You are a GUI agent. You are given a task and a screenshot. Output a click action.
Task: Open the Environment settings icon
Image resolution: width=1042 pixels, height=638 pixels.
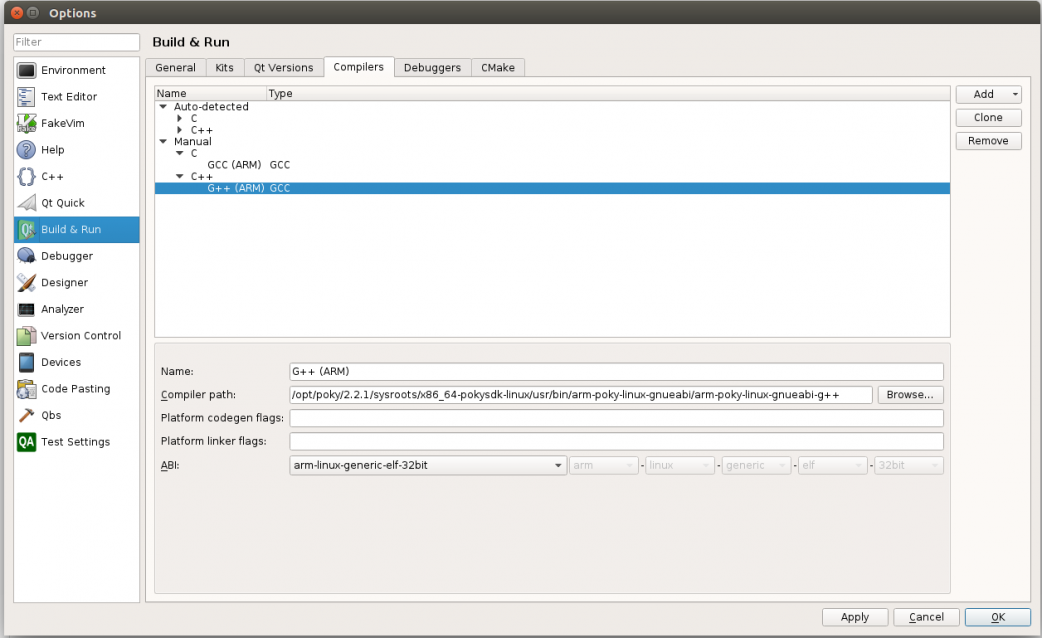click(x=27, y=71)
